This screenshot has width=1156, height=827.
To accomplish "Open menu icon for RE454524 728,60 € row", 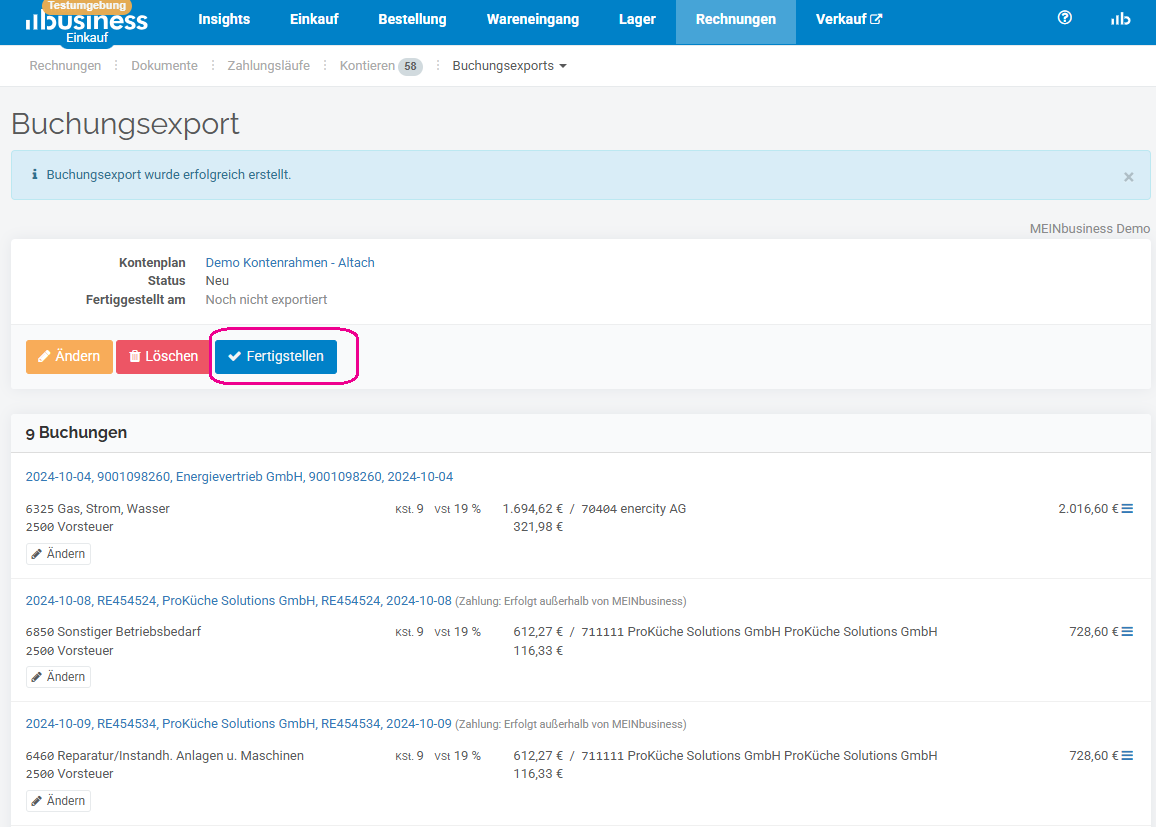I will [x=1127, y=632].
